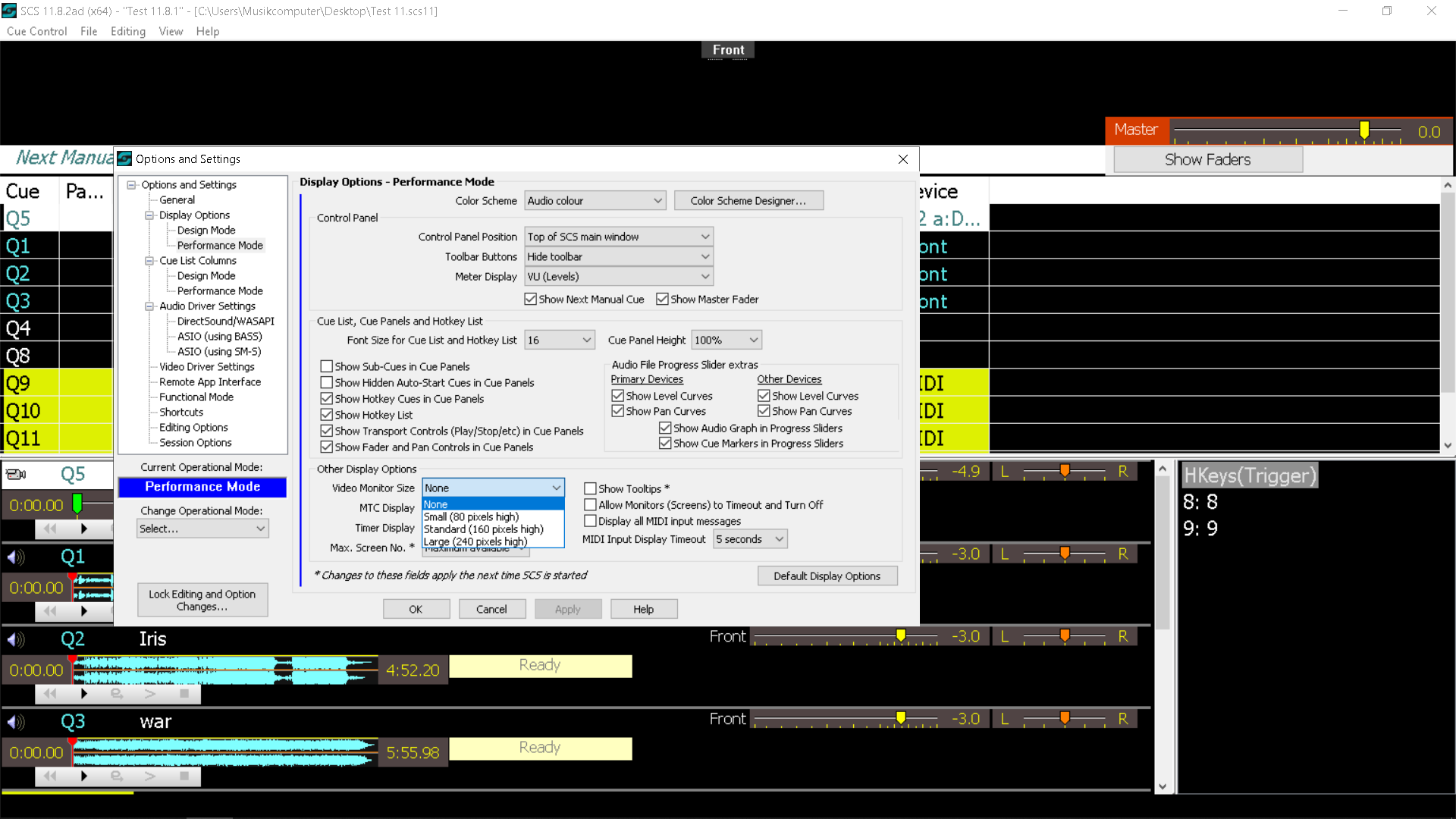1456x819 pixels.
Task: Click the SCS icon in Options dialog title
Action: [125, 158]
